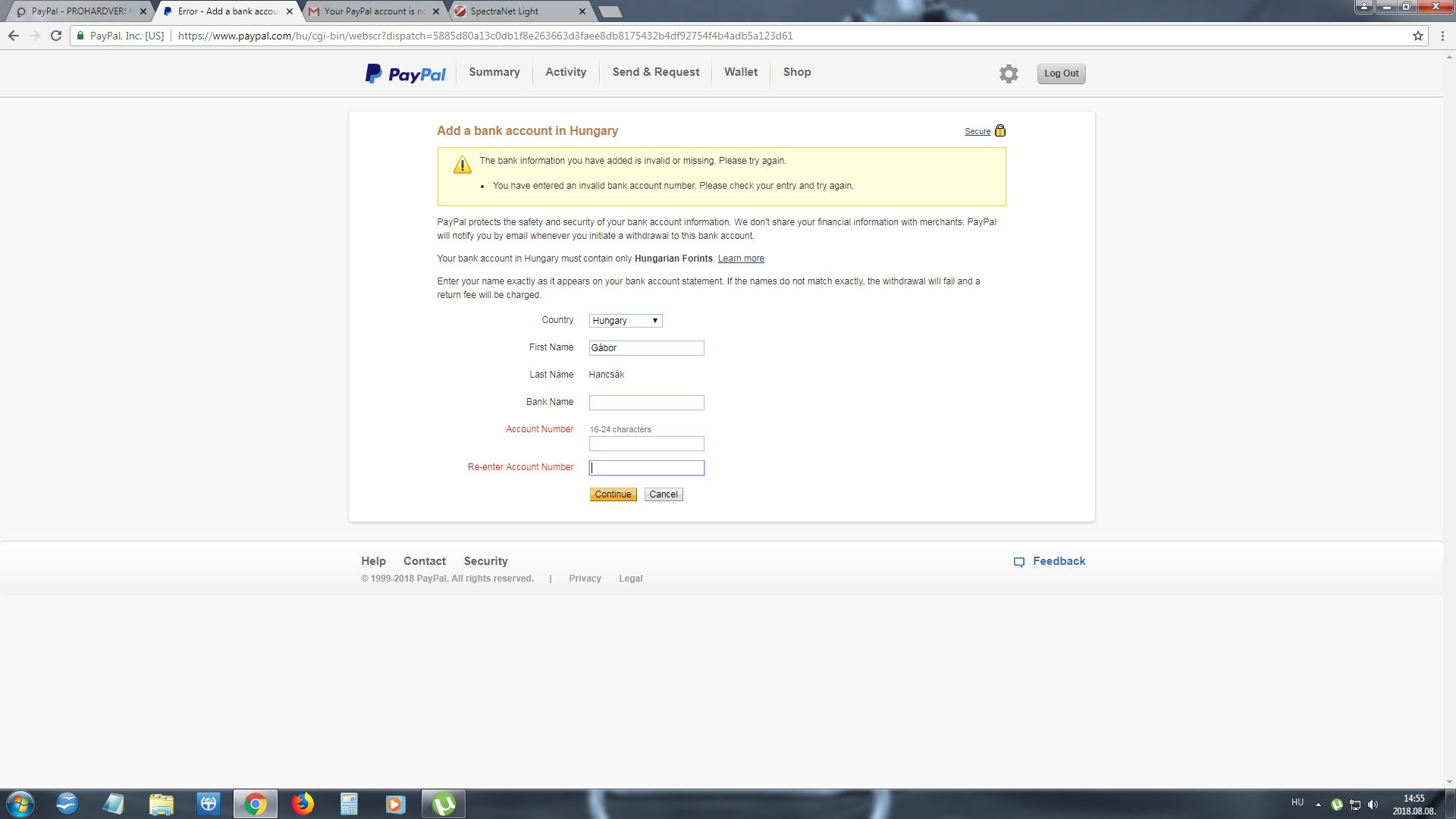Click the PayPal logo
The width and height of the screenshot is (1456, 819).
[406, 74]
